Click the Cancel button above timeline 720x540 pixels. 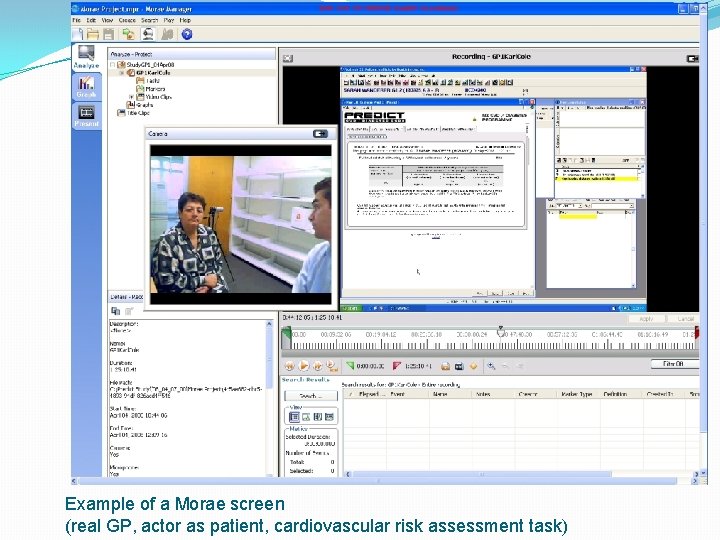(685, 319)
